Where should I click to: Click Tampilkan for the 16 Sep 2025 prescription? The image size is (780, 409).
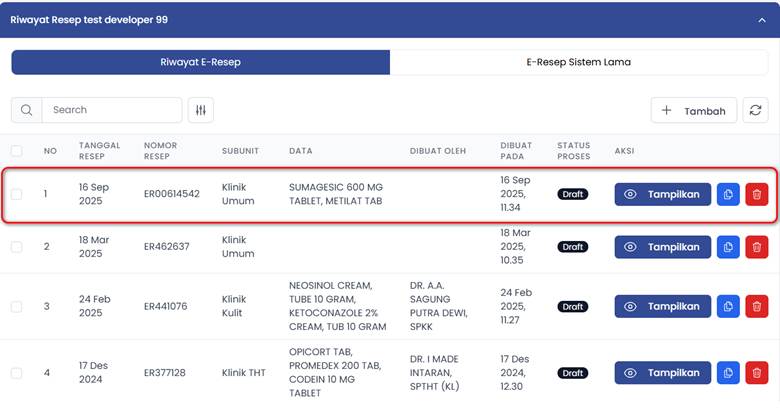[x=663, y=194]
